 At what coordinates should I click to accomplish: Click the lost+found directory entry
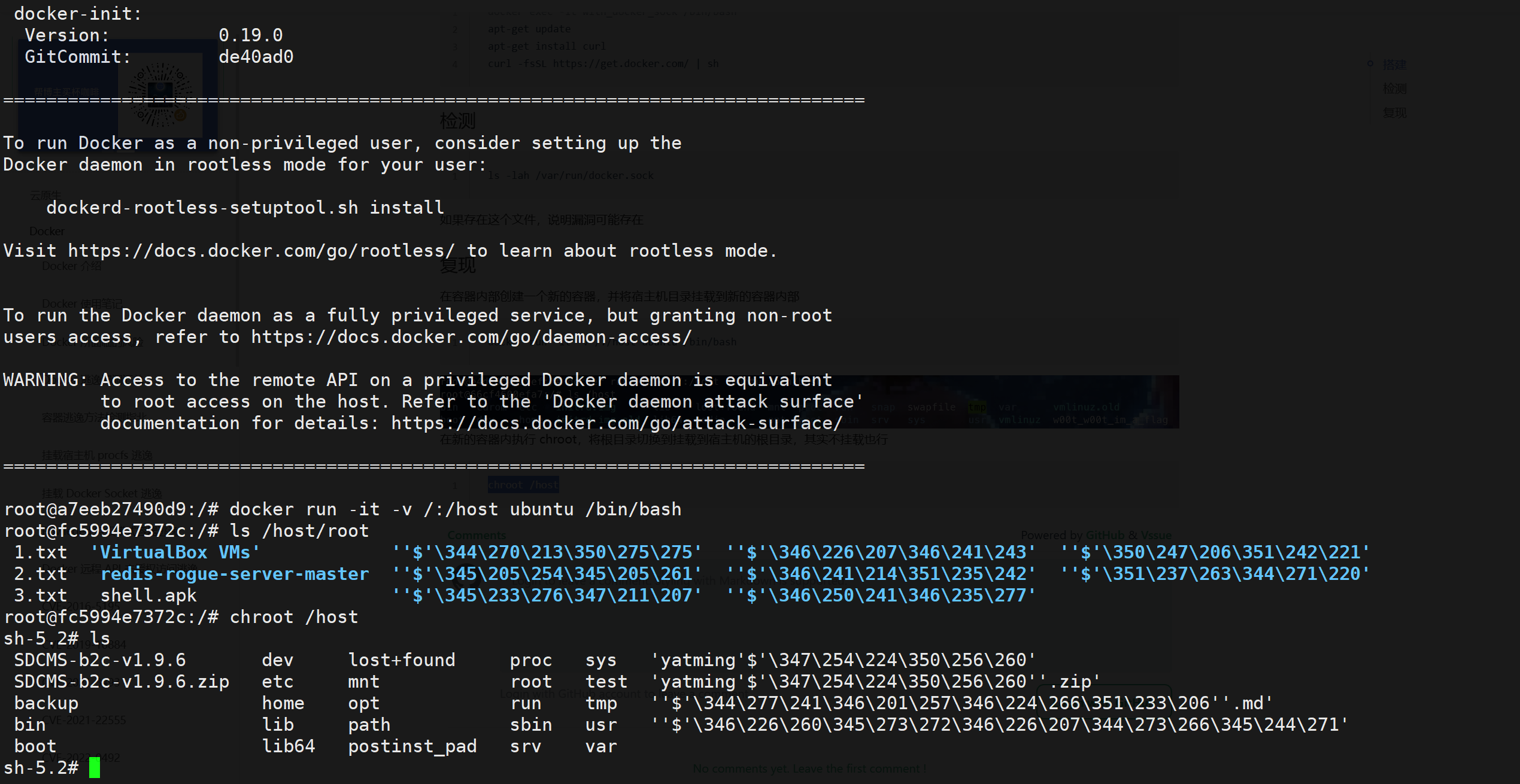[402, 660]
